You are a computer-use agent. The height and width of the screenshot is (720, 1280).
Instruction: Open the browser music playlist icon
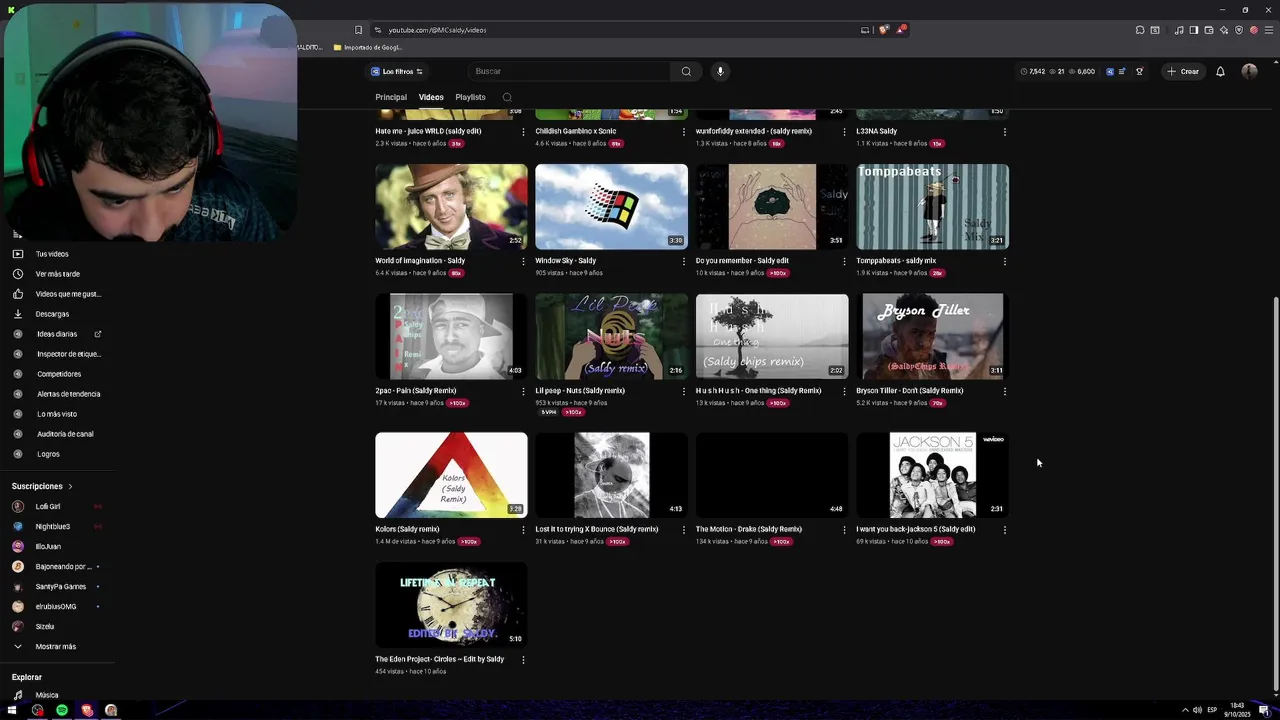click(x=1179, y=30)
